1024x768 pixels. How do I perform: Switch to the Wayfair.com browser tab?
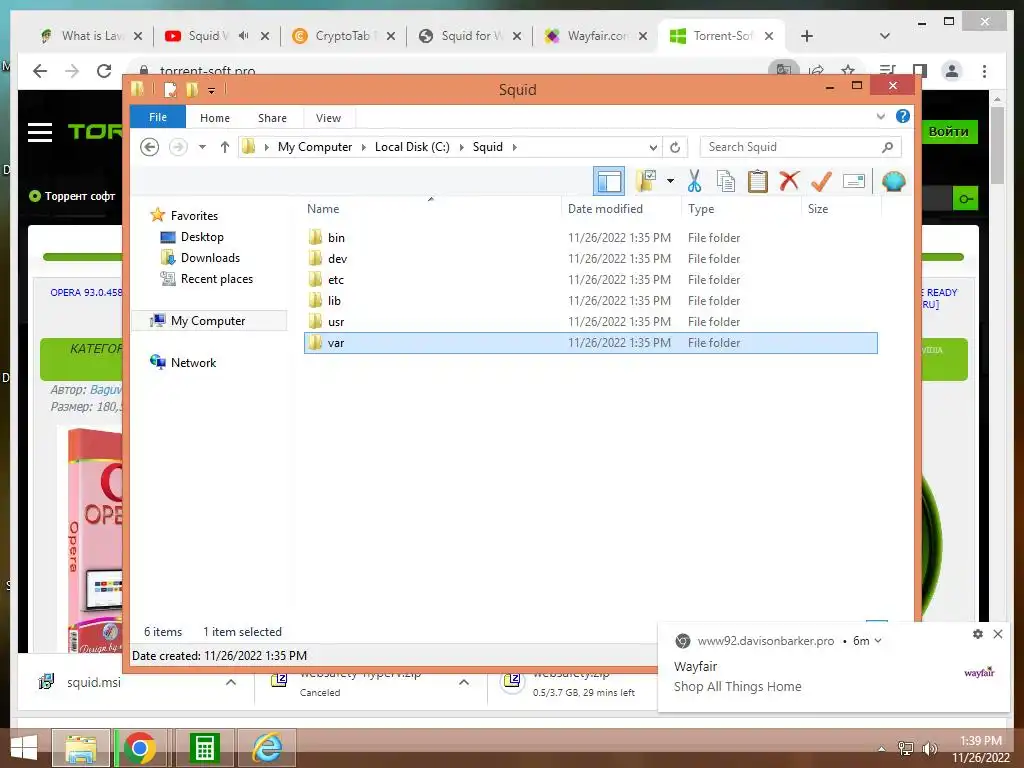(x=598, y=36)
